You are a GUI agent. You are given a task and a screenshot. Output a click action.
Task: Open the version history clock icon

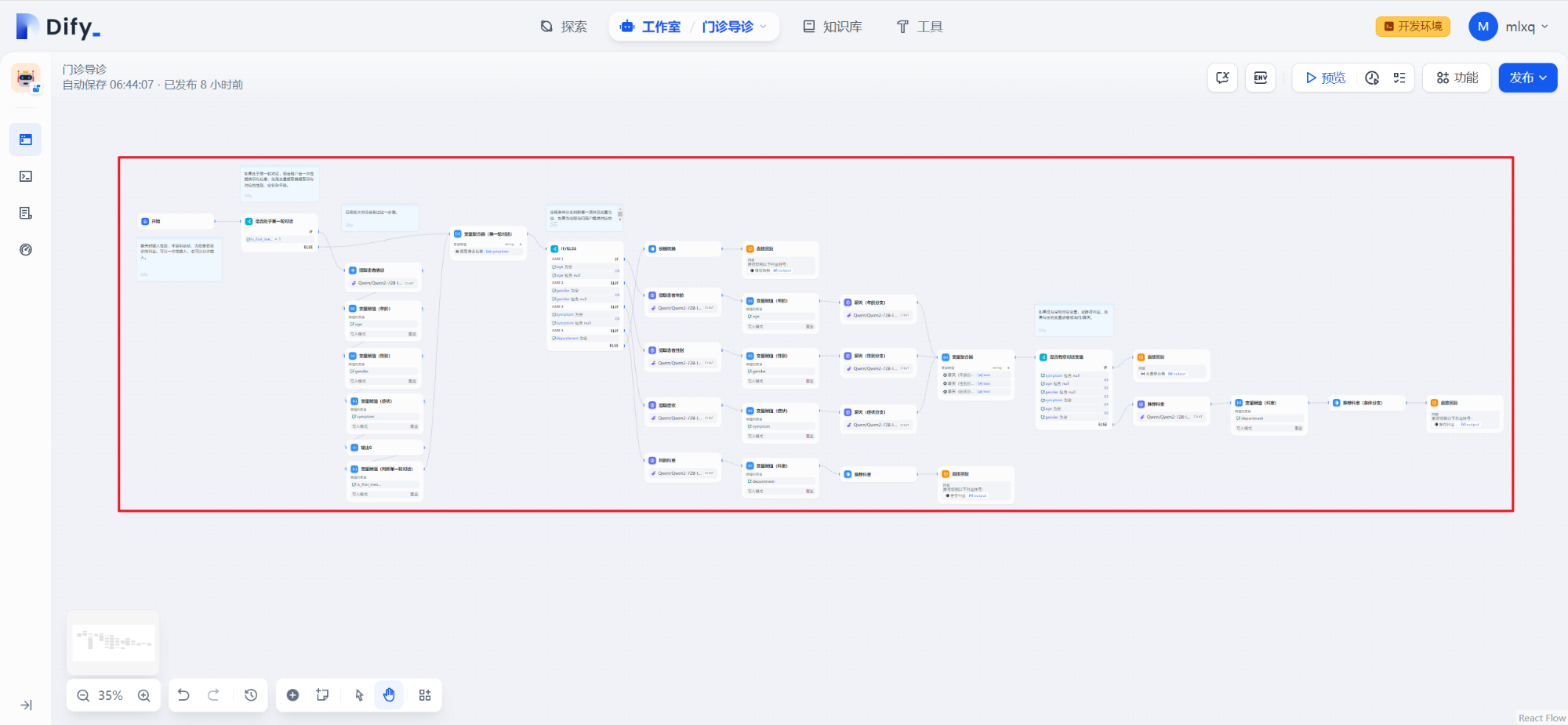(x=251, y=694)
